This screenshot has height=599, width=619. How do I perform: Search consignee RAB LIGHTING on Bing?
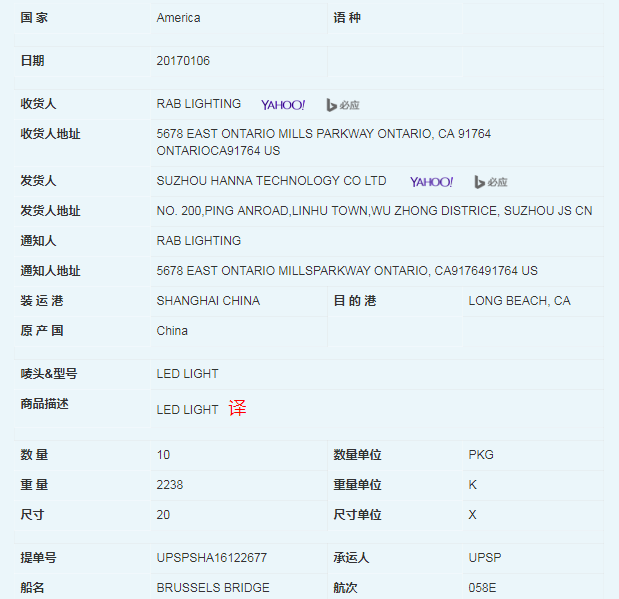click(343, 105)
